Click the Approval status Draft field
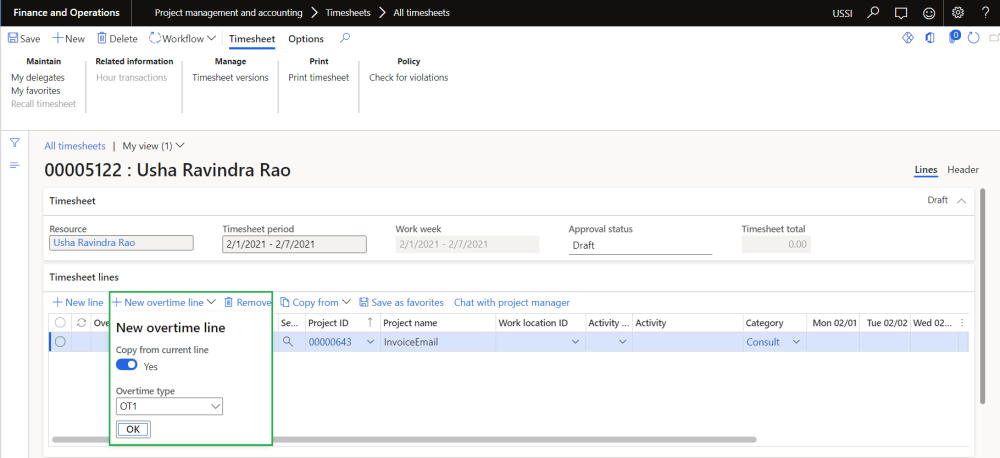Image resolution: width=1000 pixels, height=458 pixels. pos(640,245)
